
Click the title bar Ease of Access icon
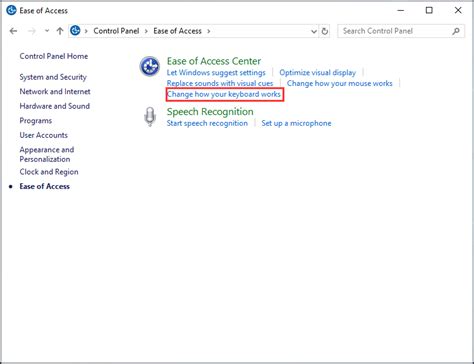click(x=11, y=11)
